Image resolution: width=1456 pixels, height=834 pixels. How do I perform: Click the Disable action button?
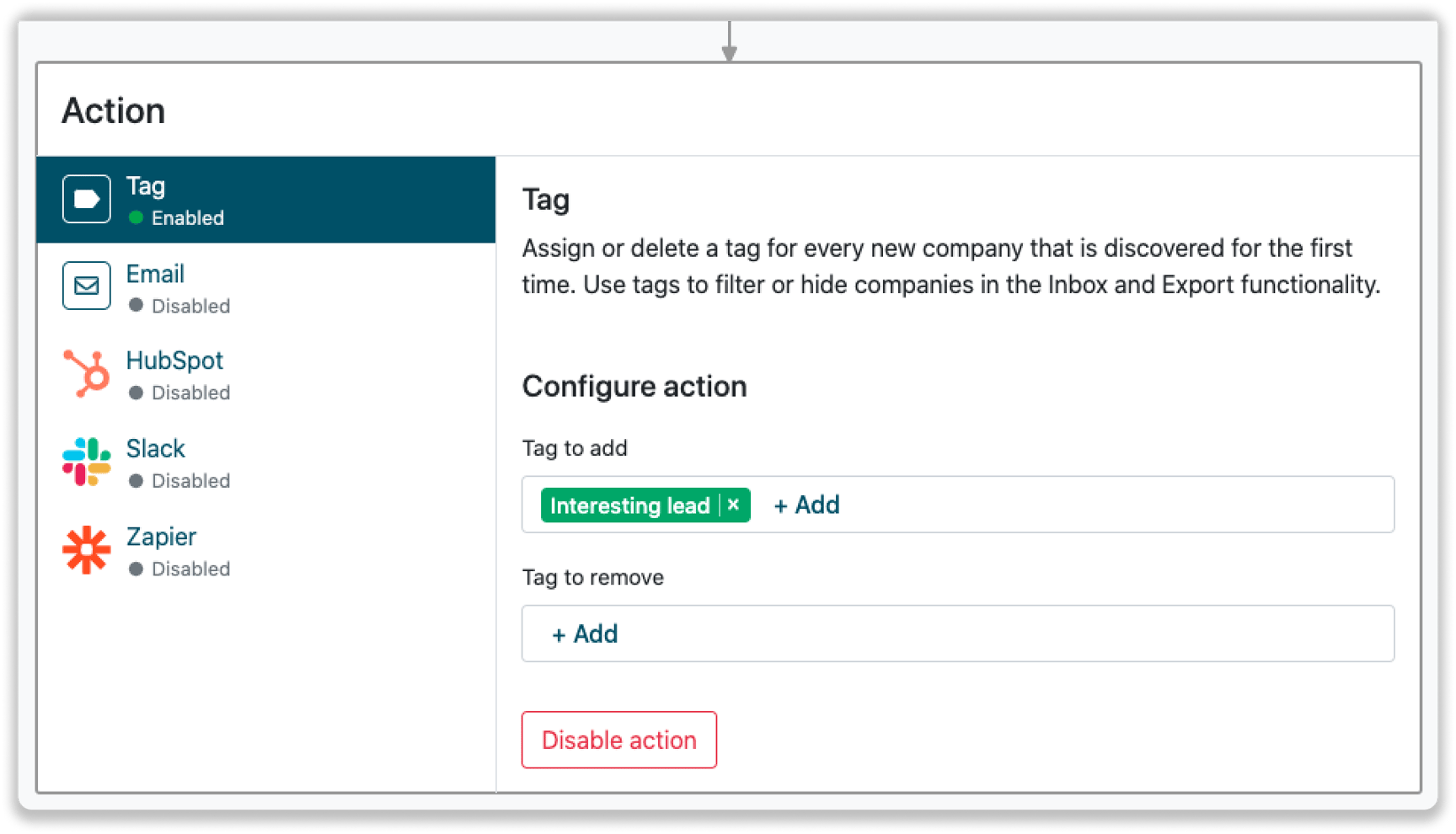coord(618,740)
